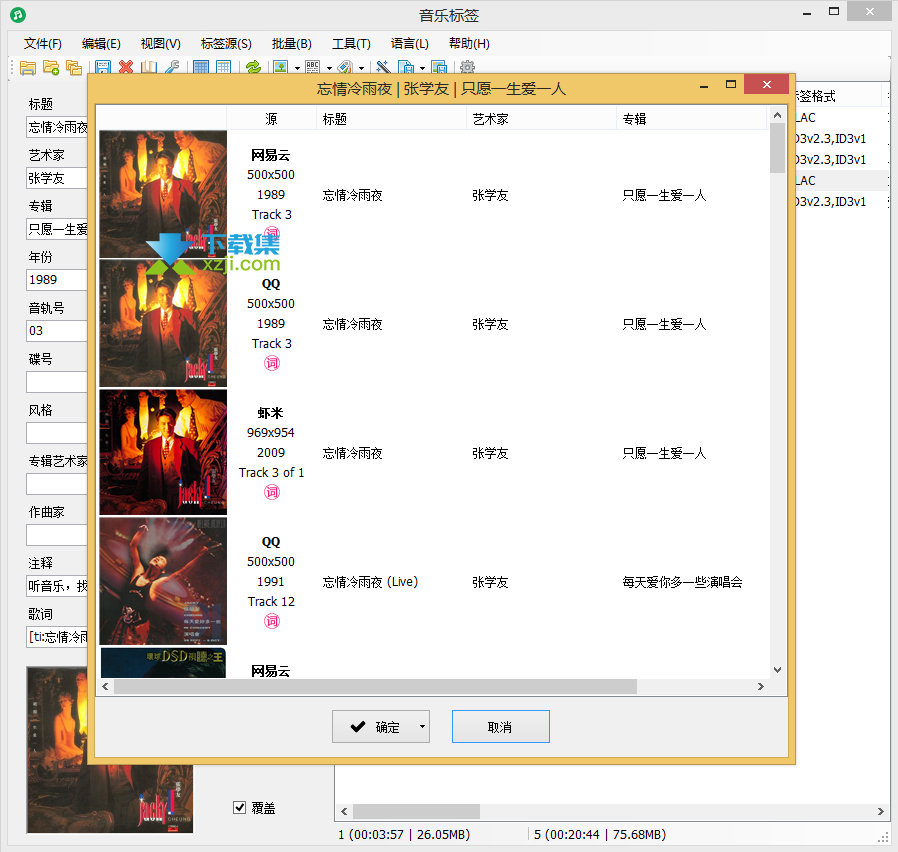
Task: Click the empty 风格 input field
Action: (x=57, y=433)
